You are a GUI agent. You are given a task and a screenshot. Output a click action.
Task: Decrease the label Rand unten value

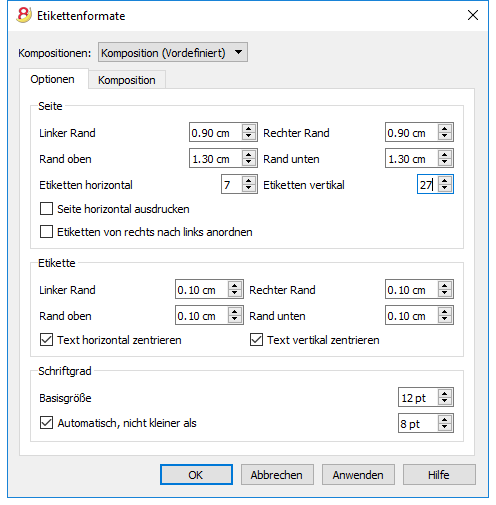click(445, 319)
